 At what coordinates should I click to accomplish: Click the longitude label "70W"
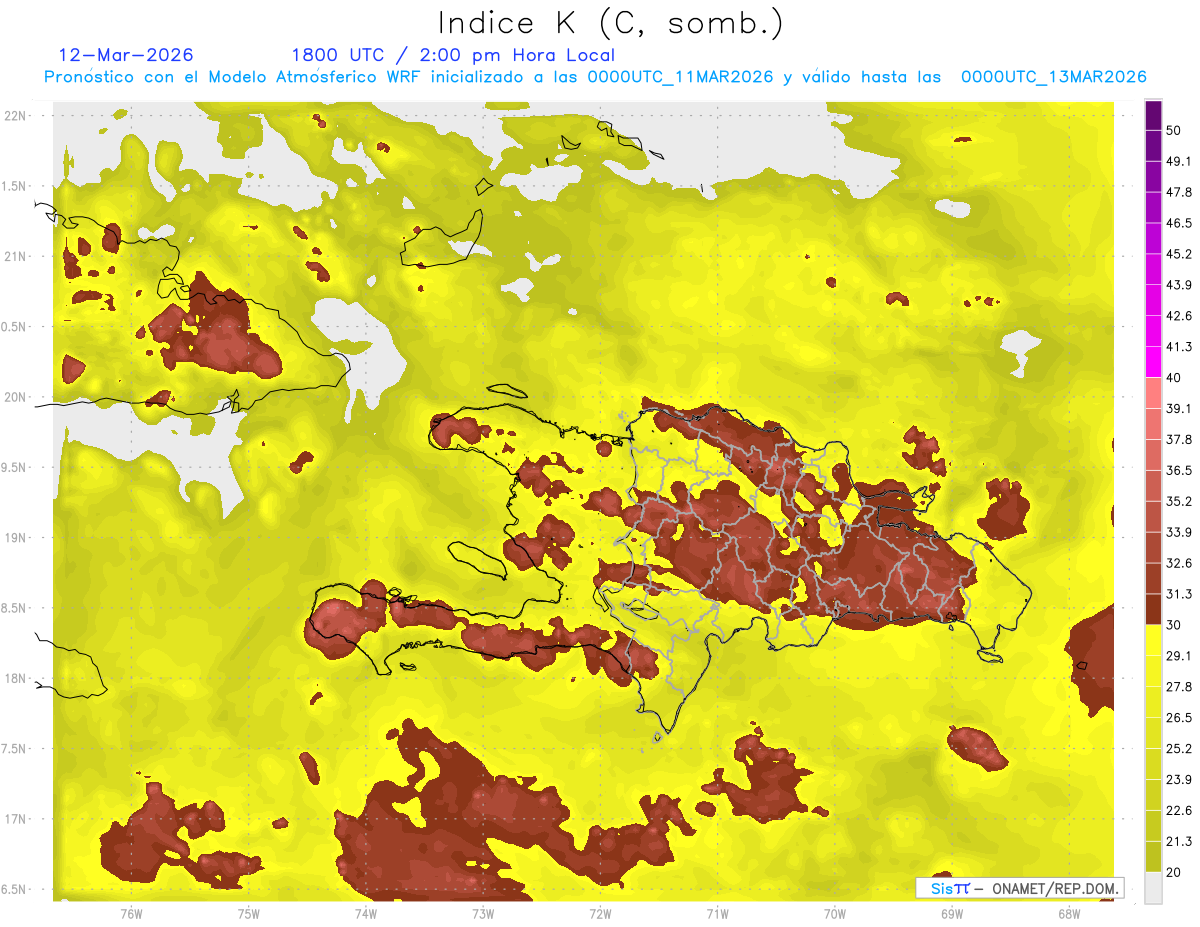pyautogui.click(x=834, y=914)
